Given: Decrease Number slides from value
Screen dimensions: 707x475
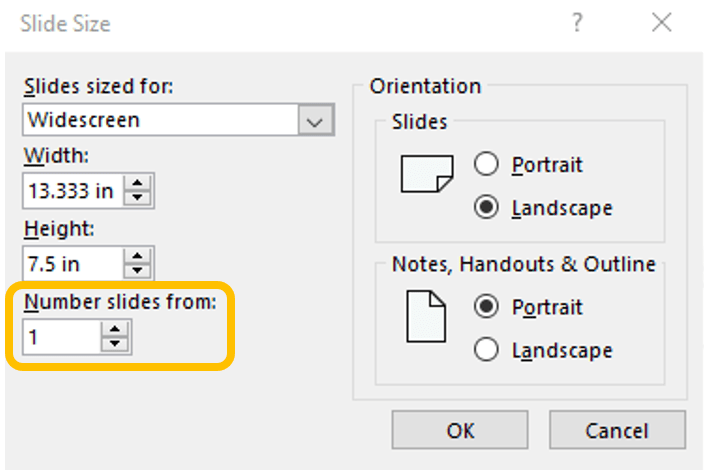Looking at the screenshot, I should click(116, 345).
